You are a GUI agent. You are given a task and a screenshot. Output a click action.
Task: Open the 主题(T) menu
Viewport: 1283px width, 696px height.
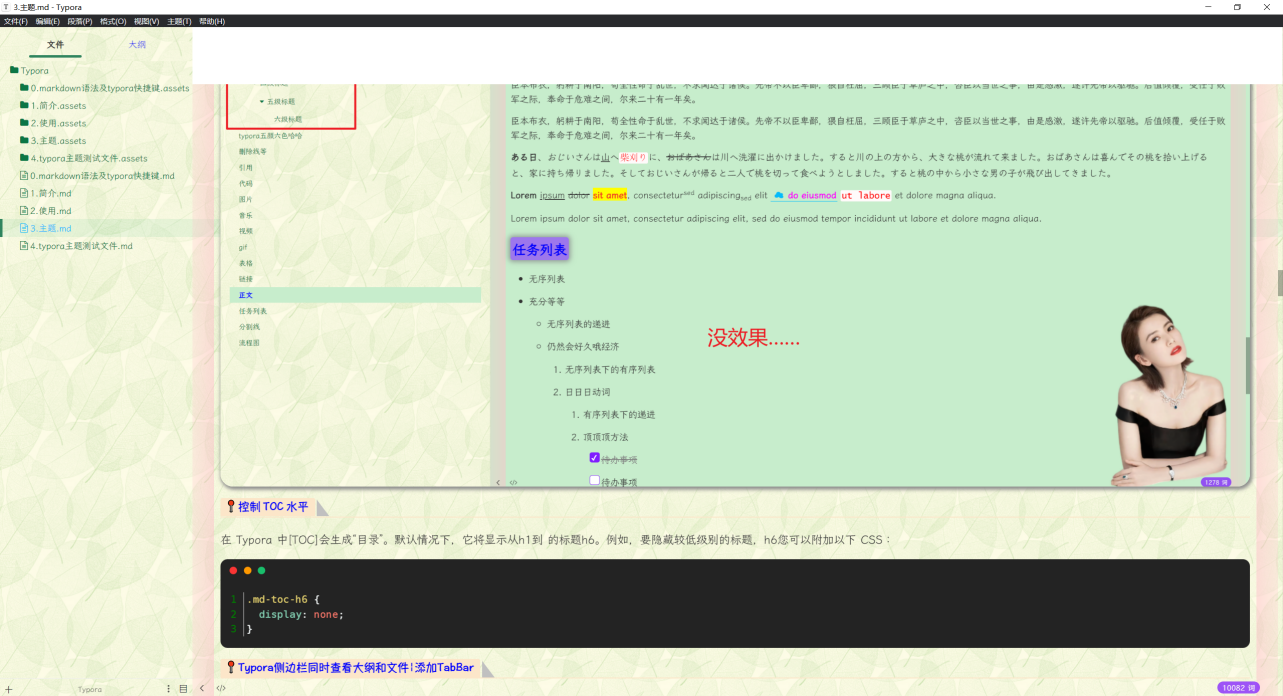[179, 21]
